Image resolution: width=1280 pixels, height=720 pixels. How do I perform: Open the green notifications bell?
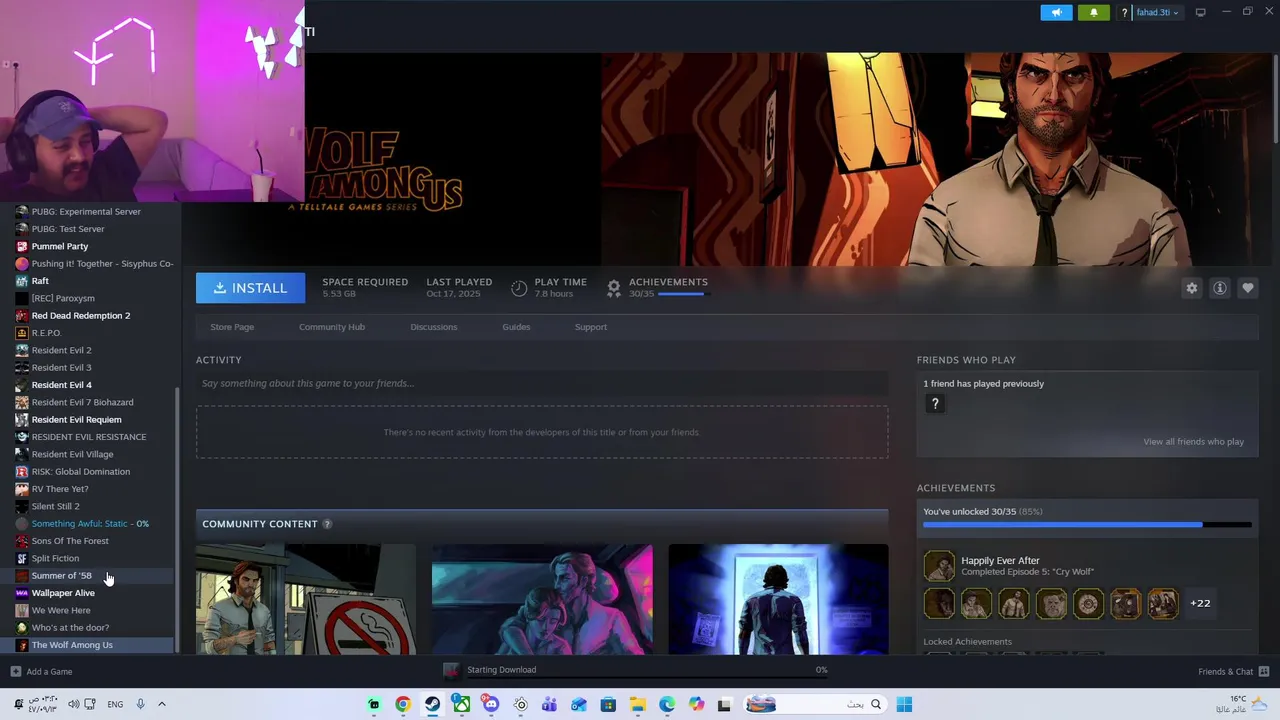tap(1093, 12)
